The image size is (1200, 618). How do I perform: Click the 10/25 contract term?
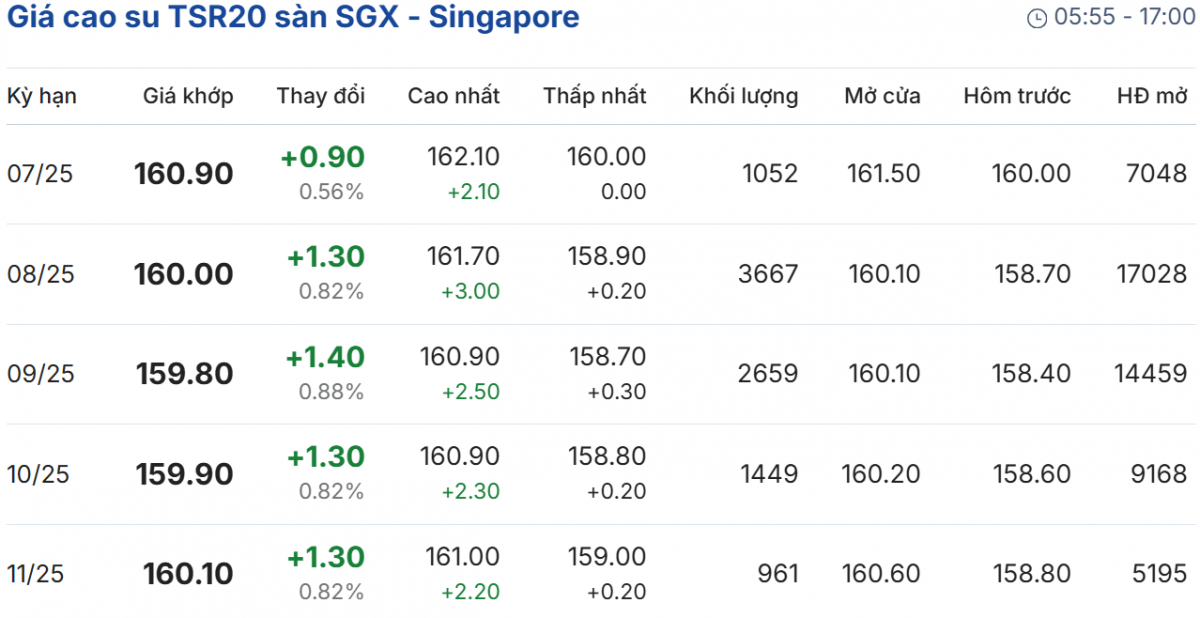38,474
